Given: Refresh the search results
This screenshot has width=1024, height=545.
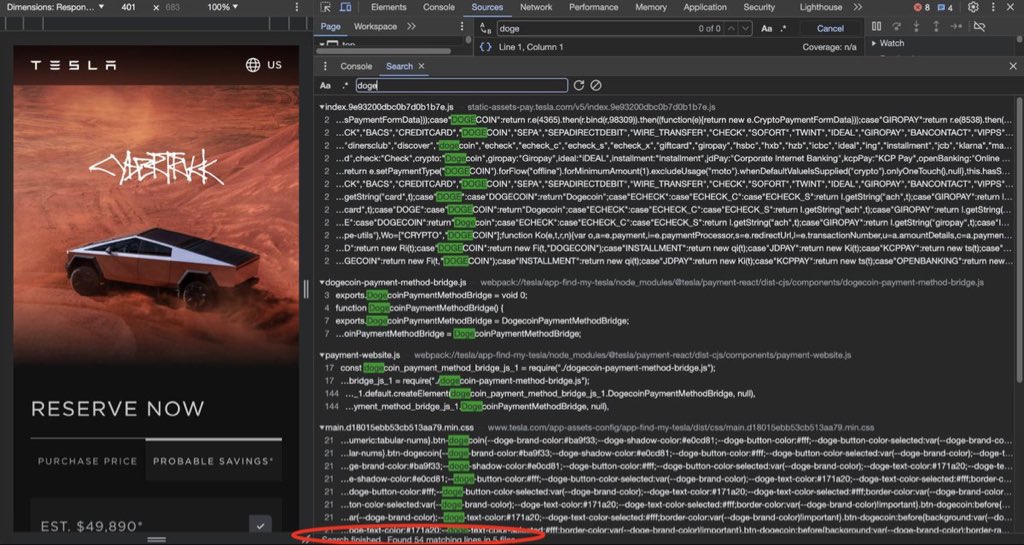Looking at the screenshot, I should 579,86.
